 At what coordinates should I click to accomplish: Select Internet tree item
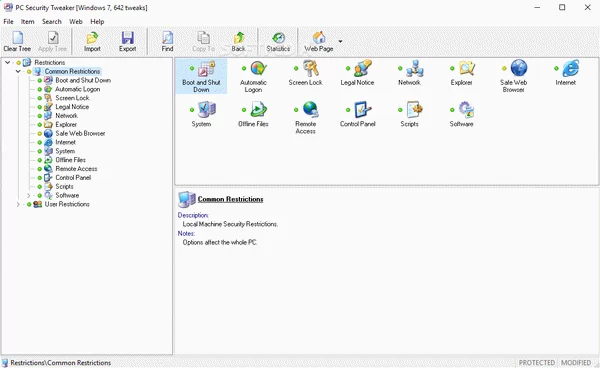(65, 142)
